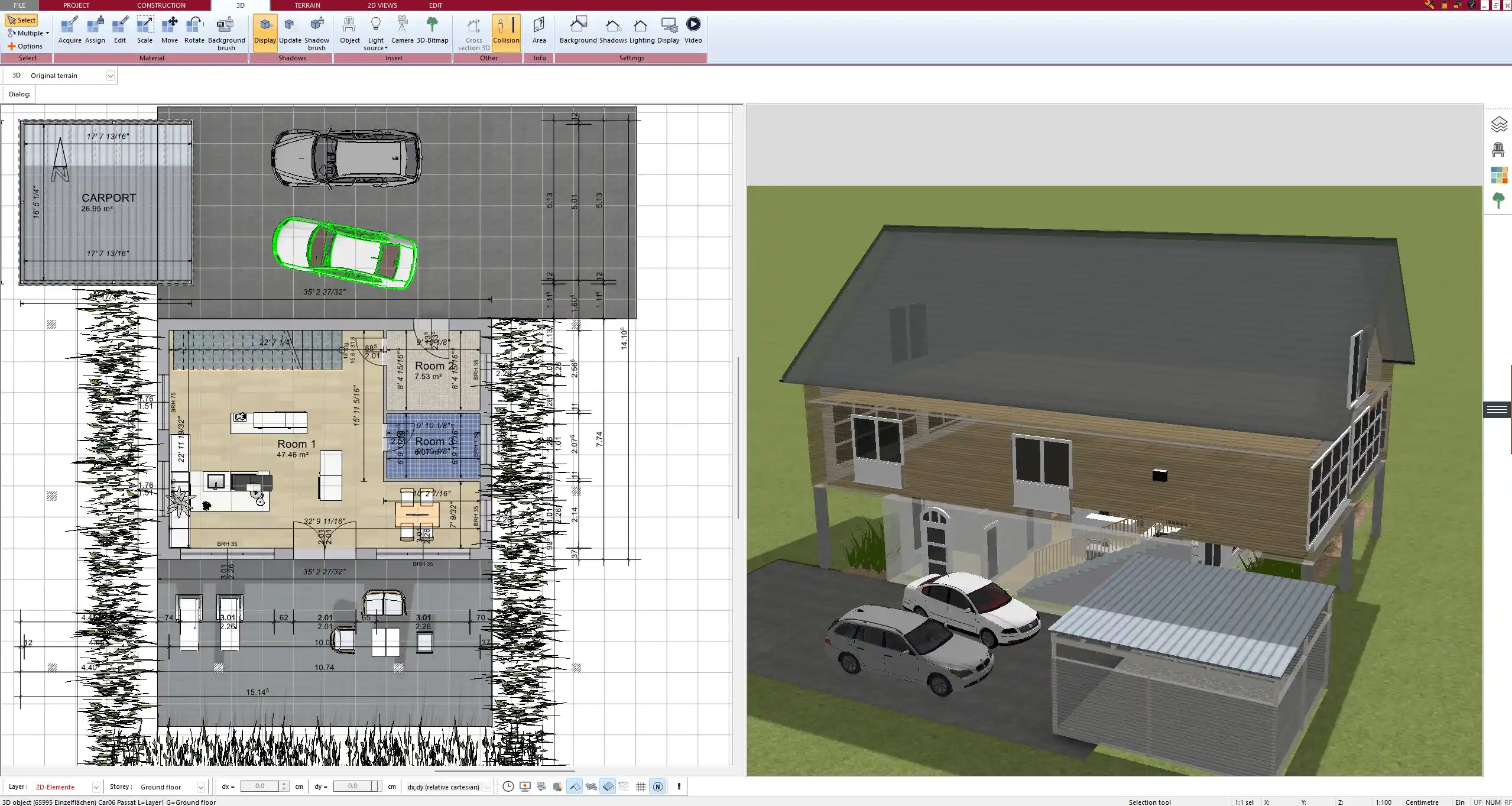Open the Layer 2D-Elemente dropdown
The height and width of the screenshot is (806, 1512).
(95, 787)
